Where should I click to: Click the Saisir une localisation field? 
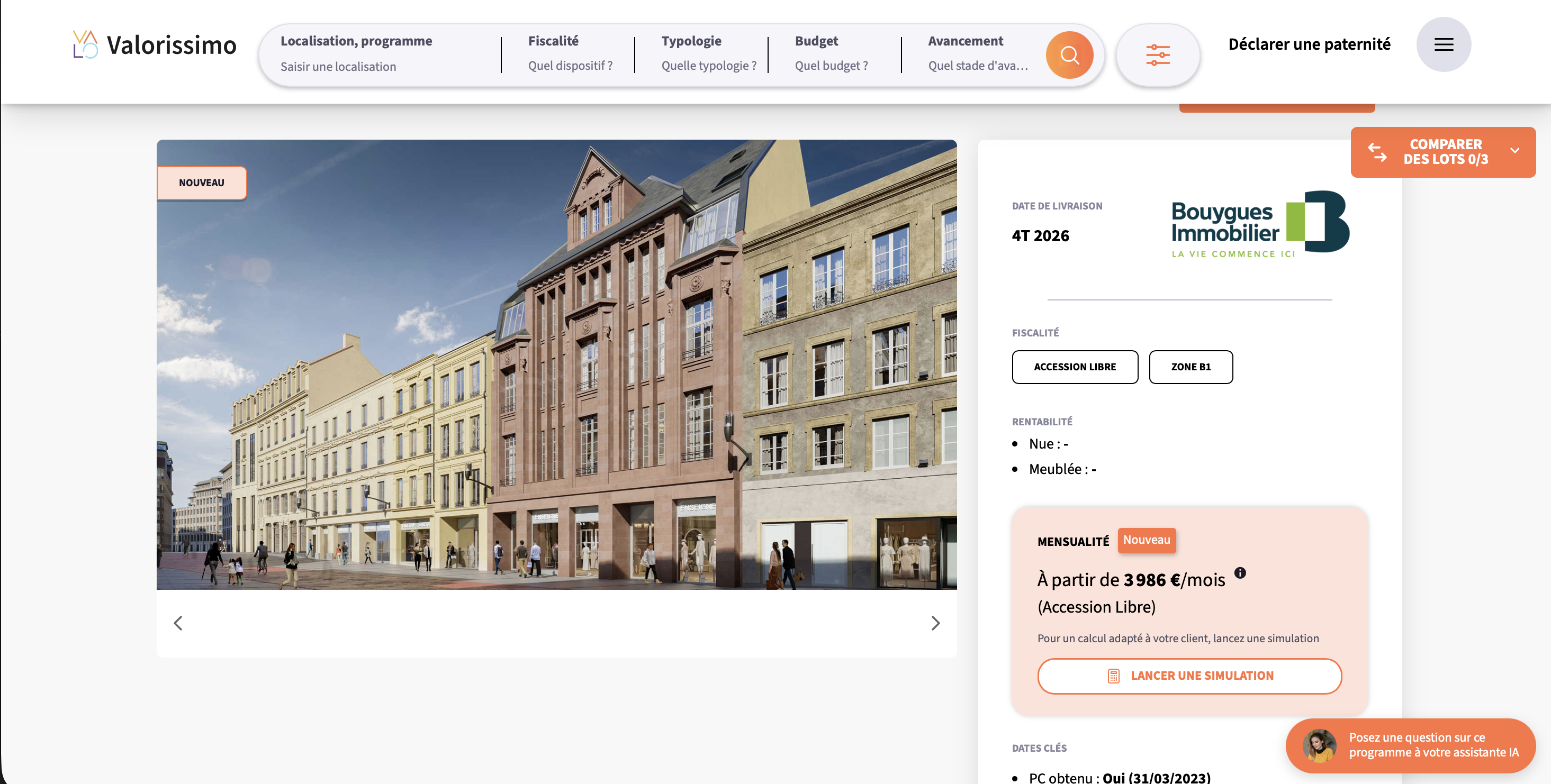pos(338,67)
